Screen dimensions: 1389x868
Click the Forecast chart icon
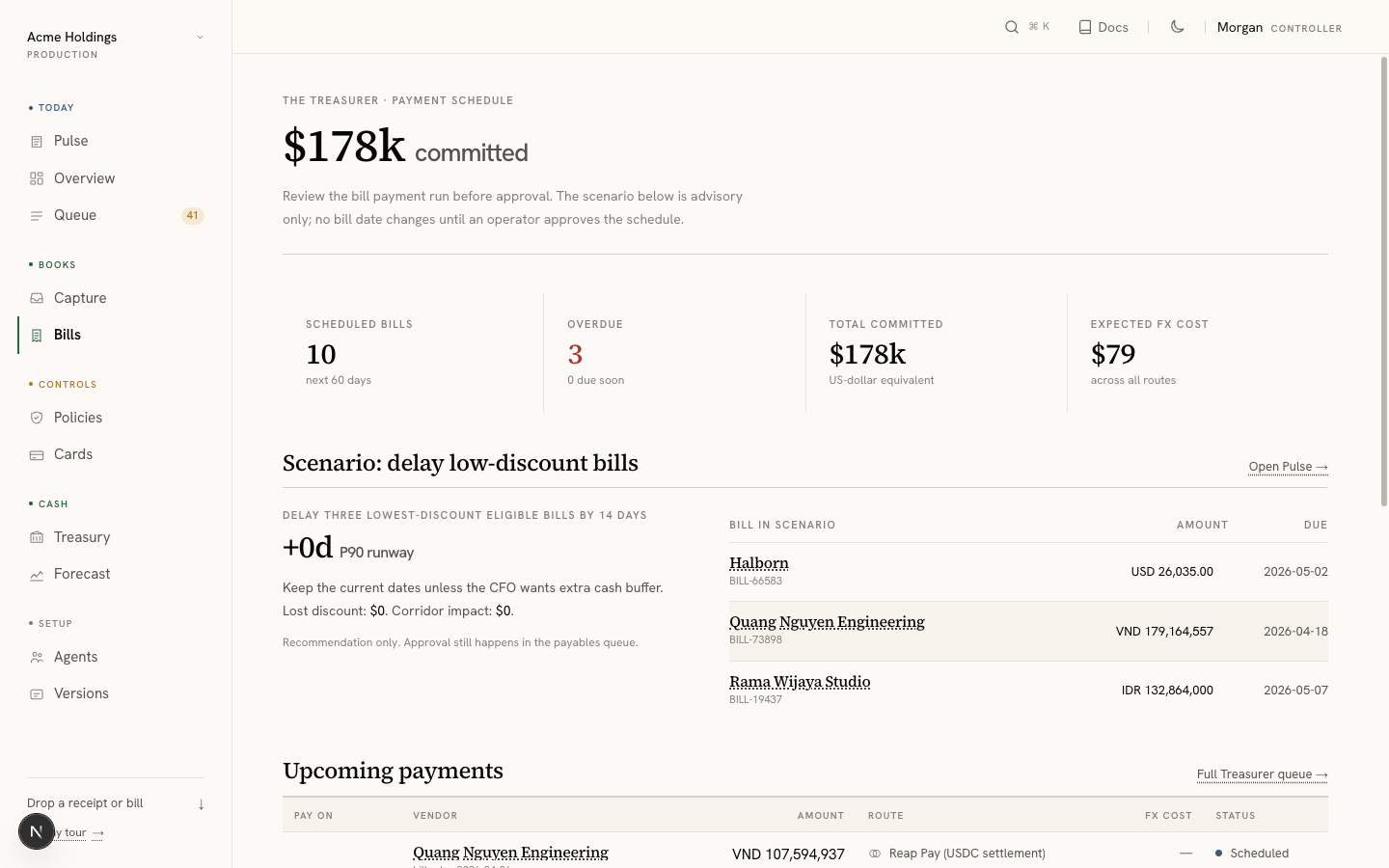37,575
